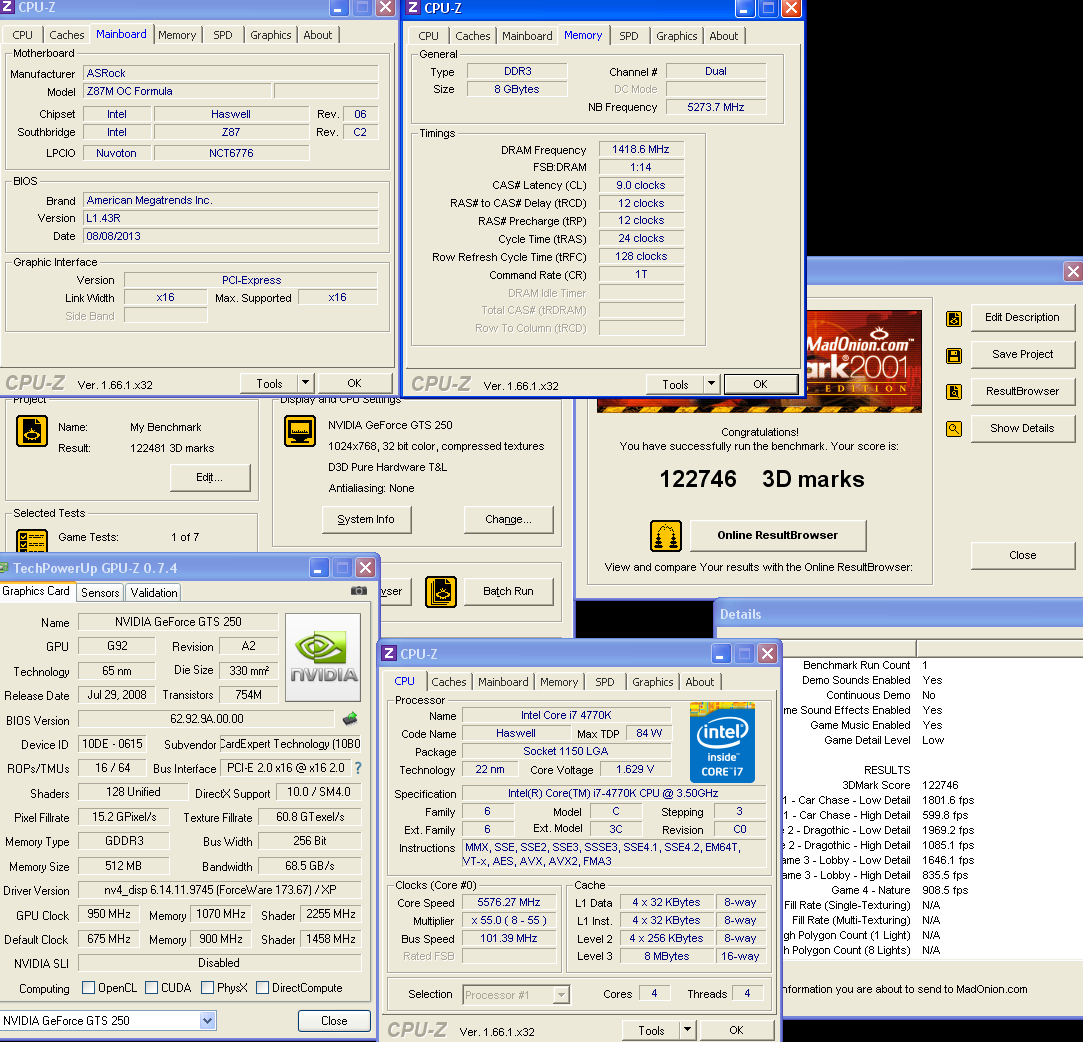The image size is (1083, 1042).
Task: Click the monitor icon in Display settings
Action: (300, 431)
